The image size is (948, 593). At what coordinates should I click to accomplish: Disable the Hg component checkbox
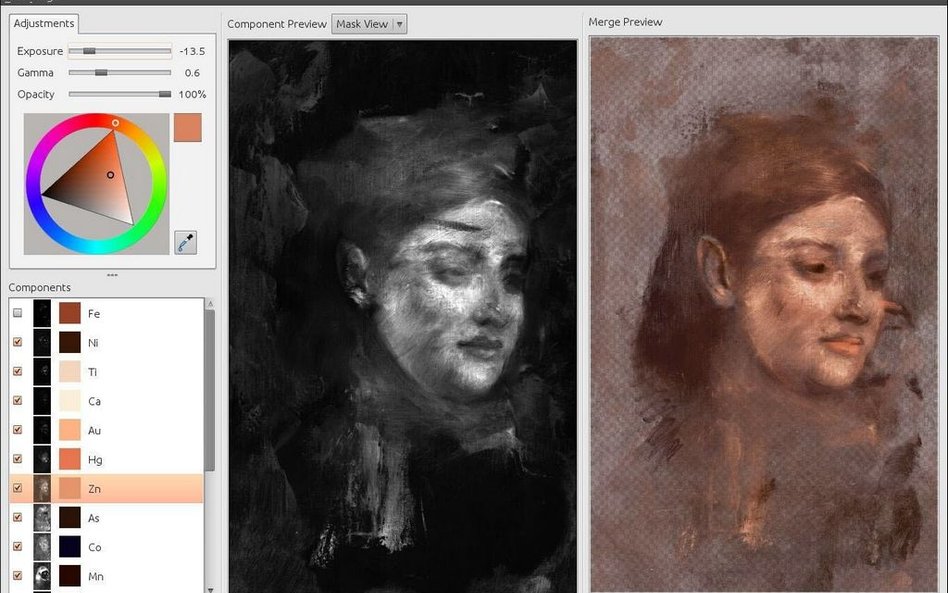pyautogui.click(x=18, y=459)
